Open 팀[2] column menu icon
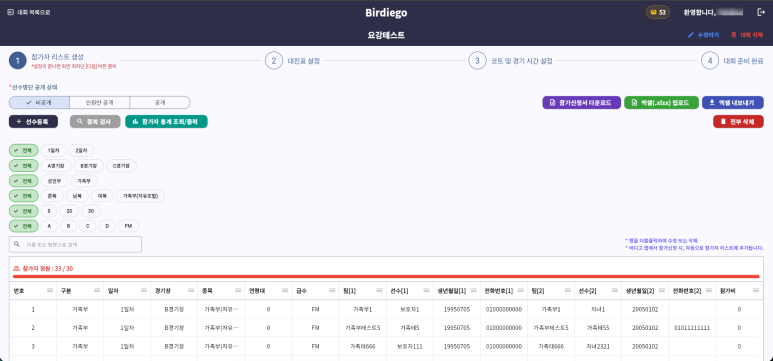Viewport: 773px width, 361px height. click(x=569, y=291)
